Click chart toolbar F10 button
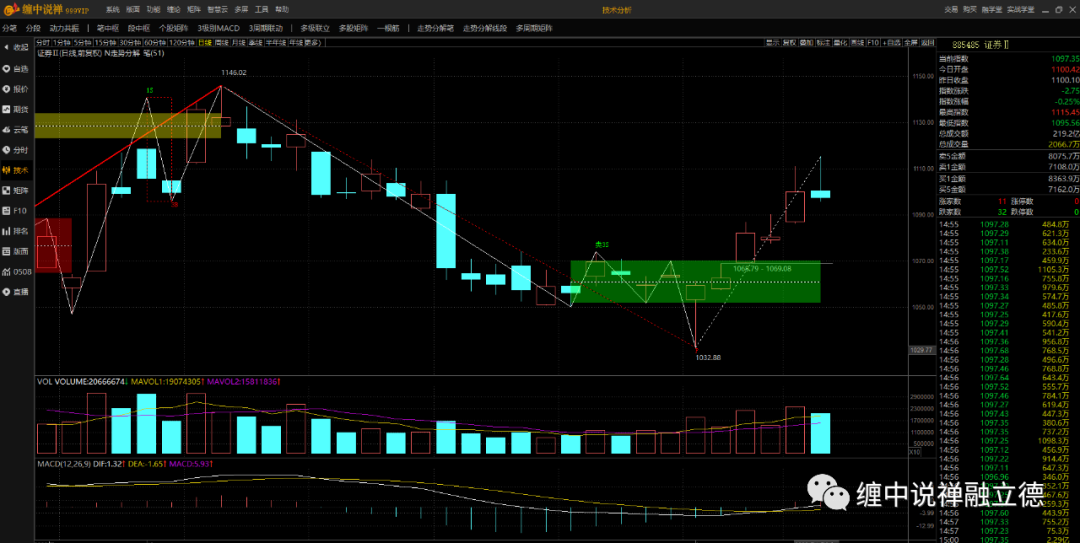The image size is (1080, 543). (873, 43)
